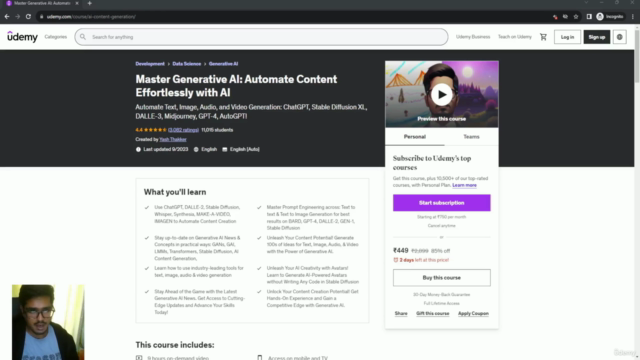Open Chrome three-dot menu
The width and height of the screenshot is (640, 360).
(633, 17)
